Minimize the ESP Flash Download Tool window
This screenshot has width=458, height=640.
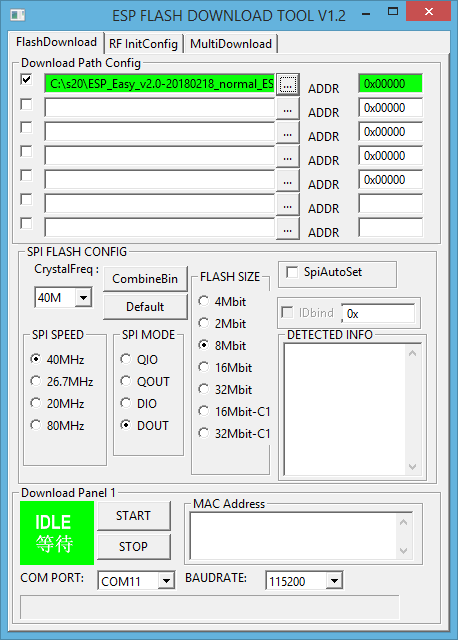pyautogui.click(x=366, y=15)
